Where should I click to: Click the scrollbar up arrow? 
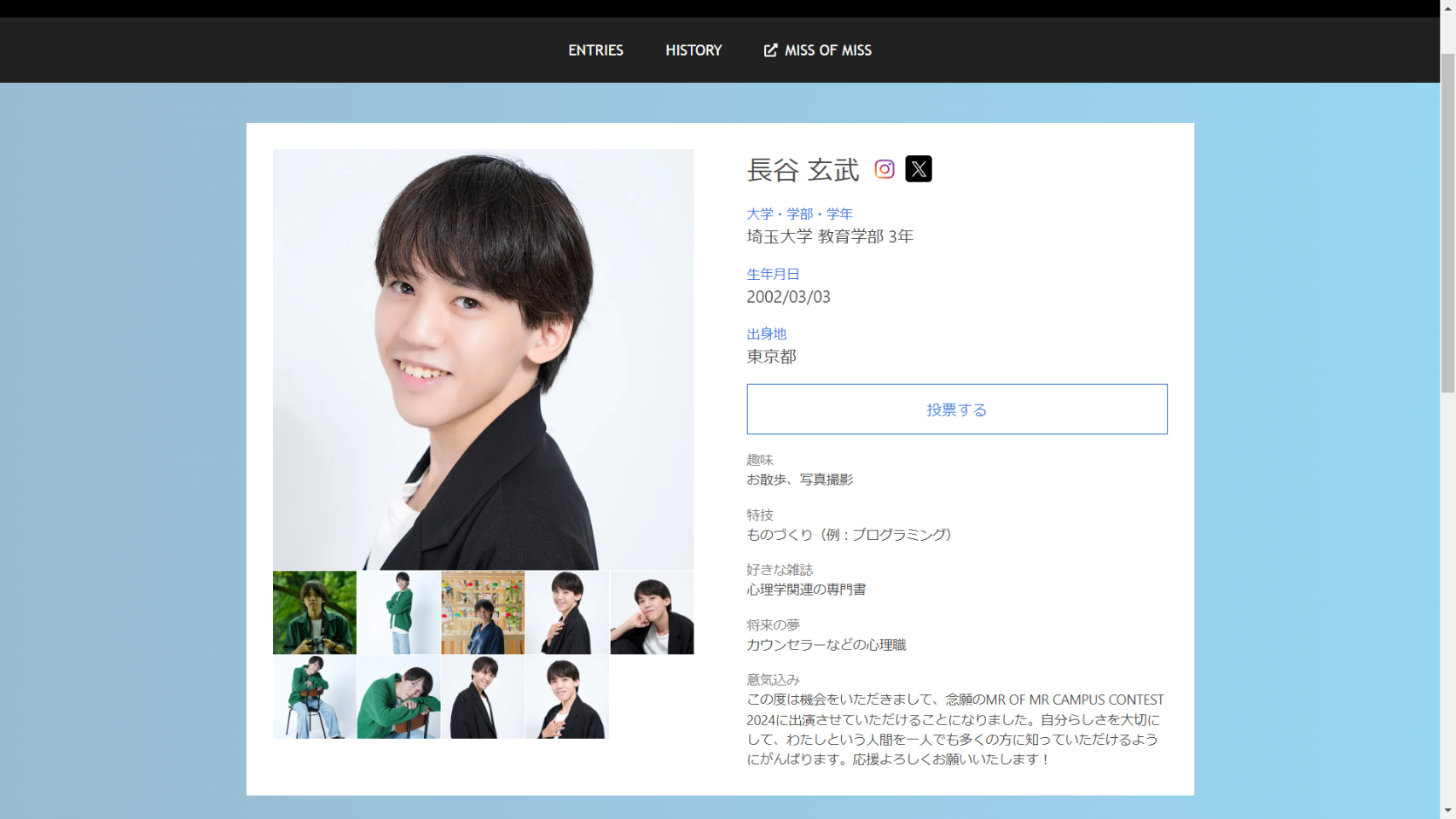click(x=1447, y=7)
